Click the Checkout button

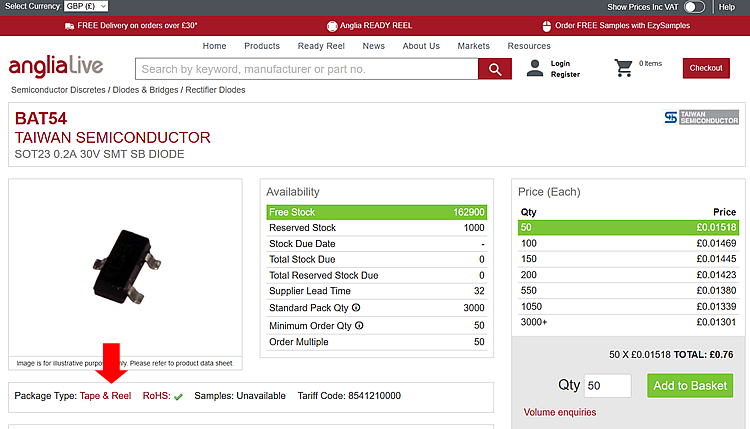click(706, 68)
